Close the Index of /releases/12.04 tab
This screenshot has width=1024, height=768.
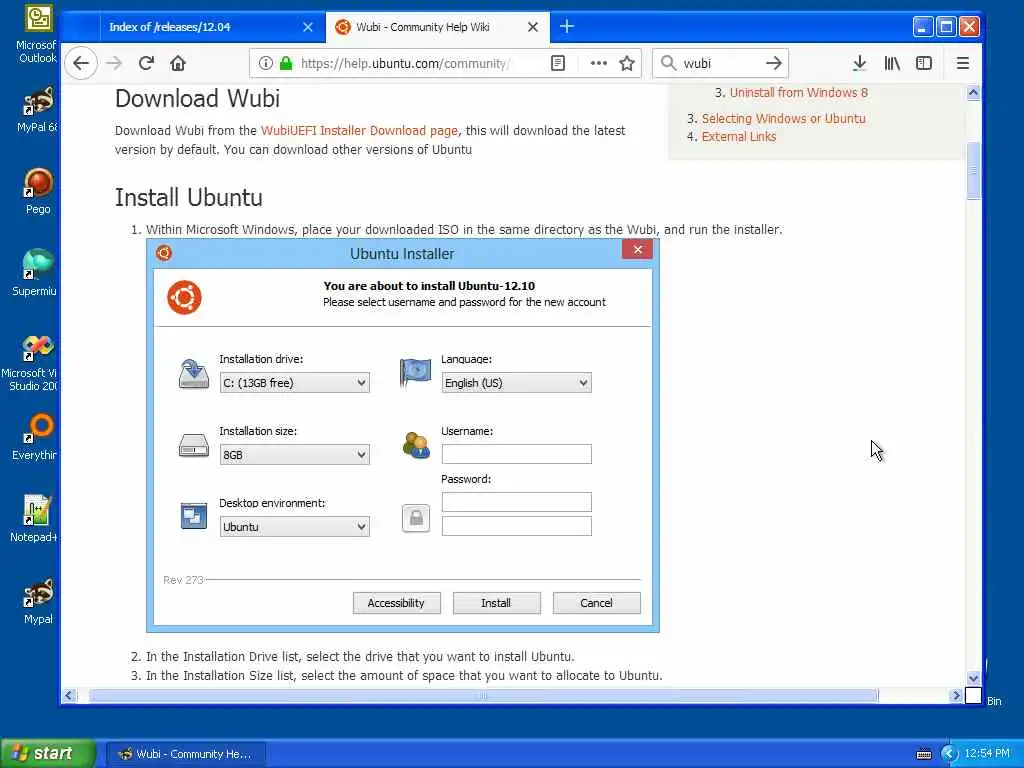click(308, 27)
